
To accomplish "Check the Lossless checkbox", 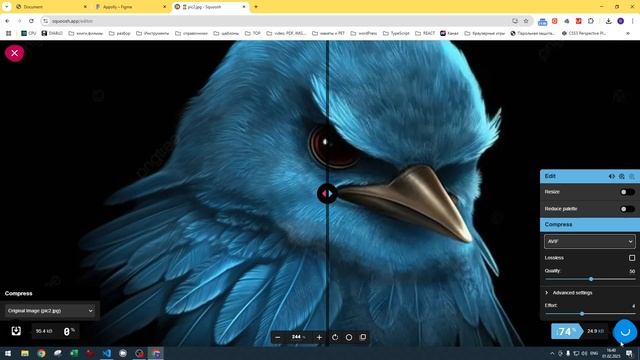I will pyautogui.click(x=632, y=258).
